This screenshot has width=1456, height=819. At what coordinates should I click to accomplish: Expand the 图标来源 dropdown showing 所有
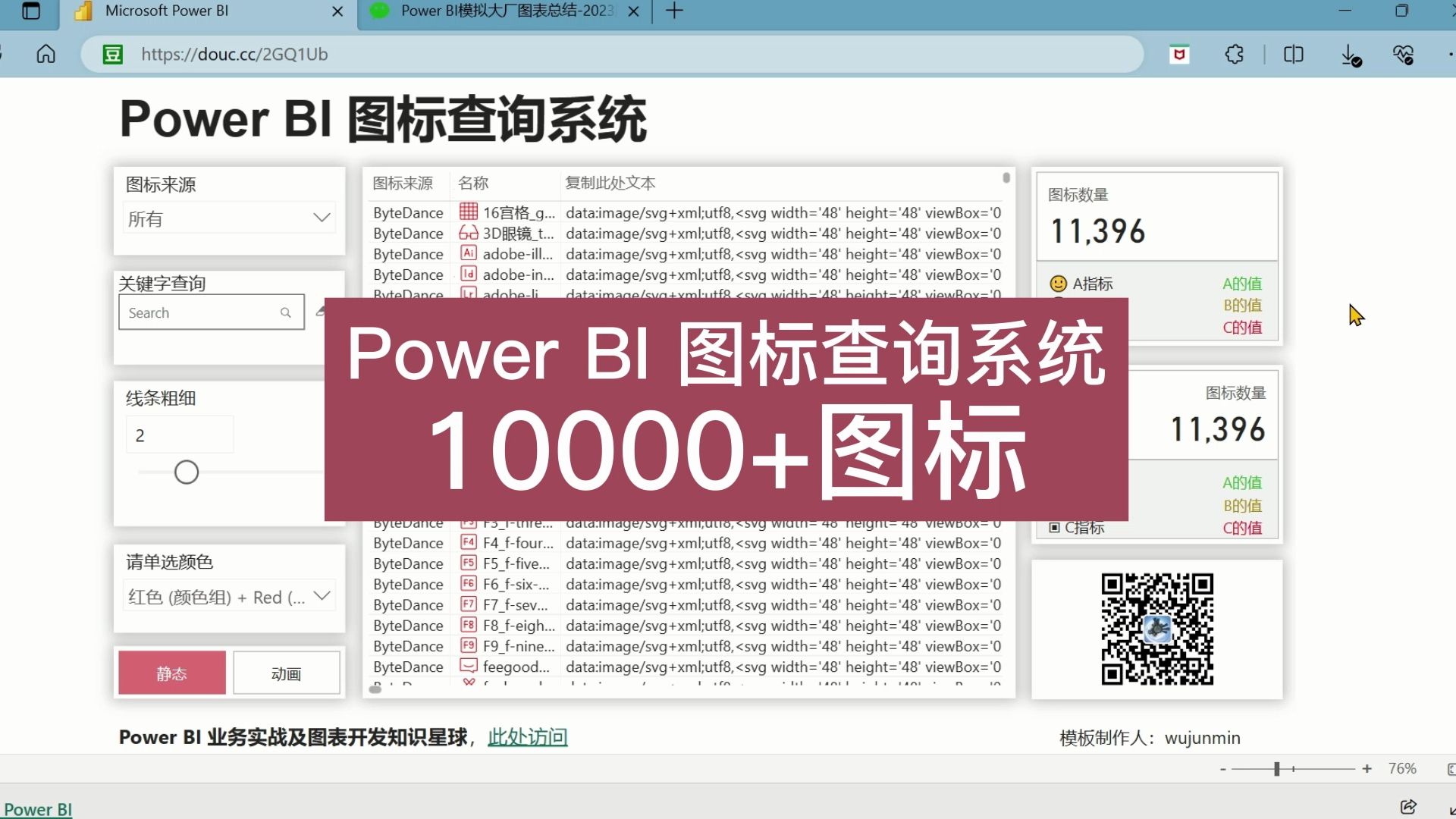click(229, 218)
